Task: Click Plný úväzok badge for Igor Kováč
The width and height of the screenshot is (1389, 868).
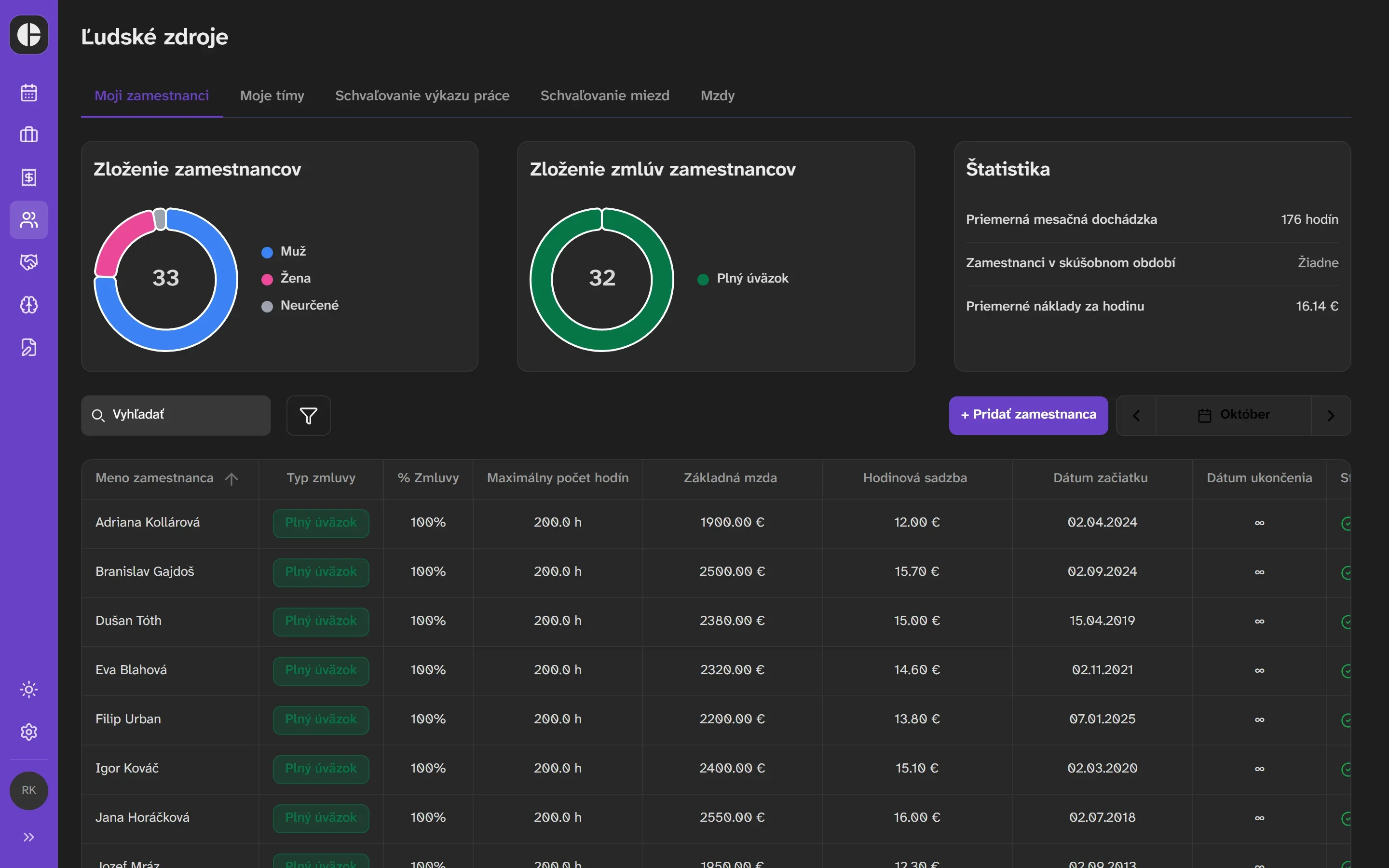Action: click(321, 769)
